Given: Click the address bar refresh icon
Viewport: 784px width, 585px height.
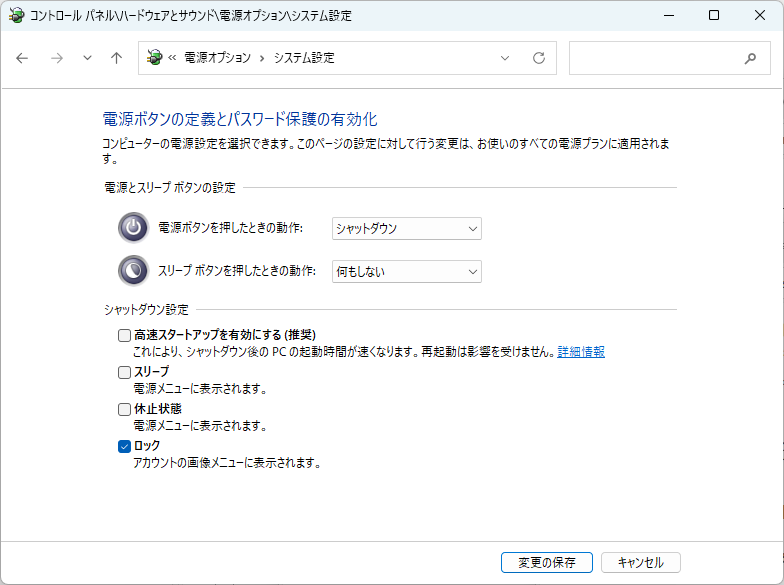Looking at the screenshot, I should pos(539,58).
